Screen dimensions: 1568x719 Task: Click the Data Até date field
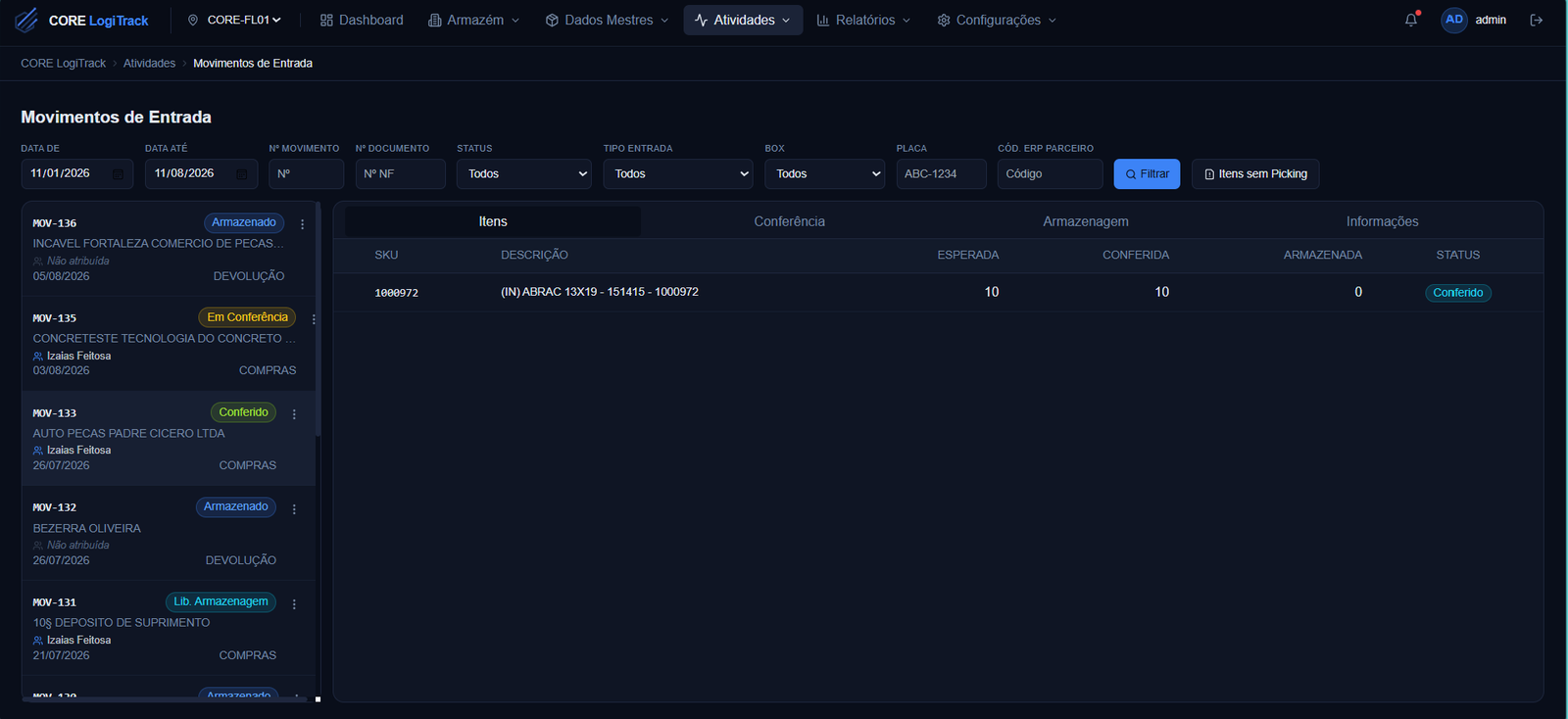coord(201,173)
